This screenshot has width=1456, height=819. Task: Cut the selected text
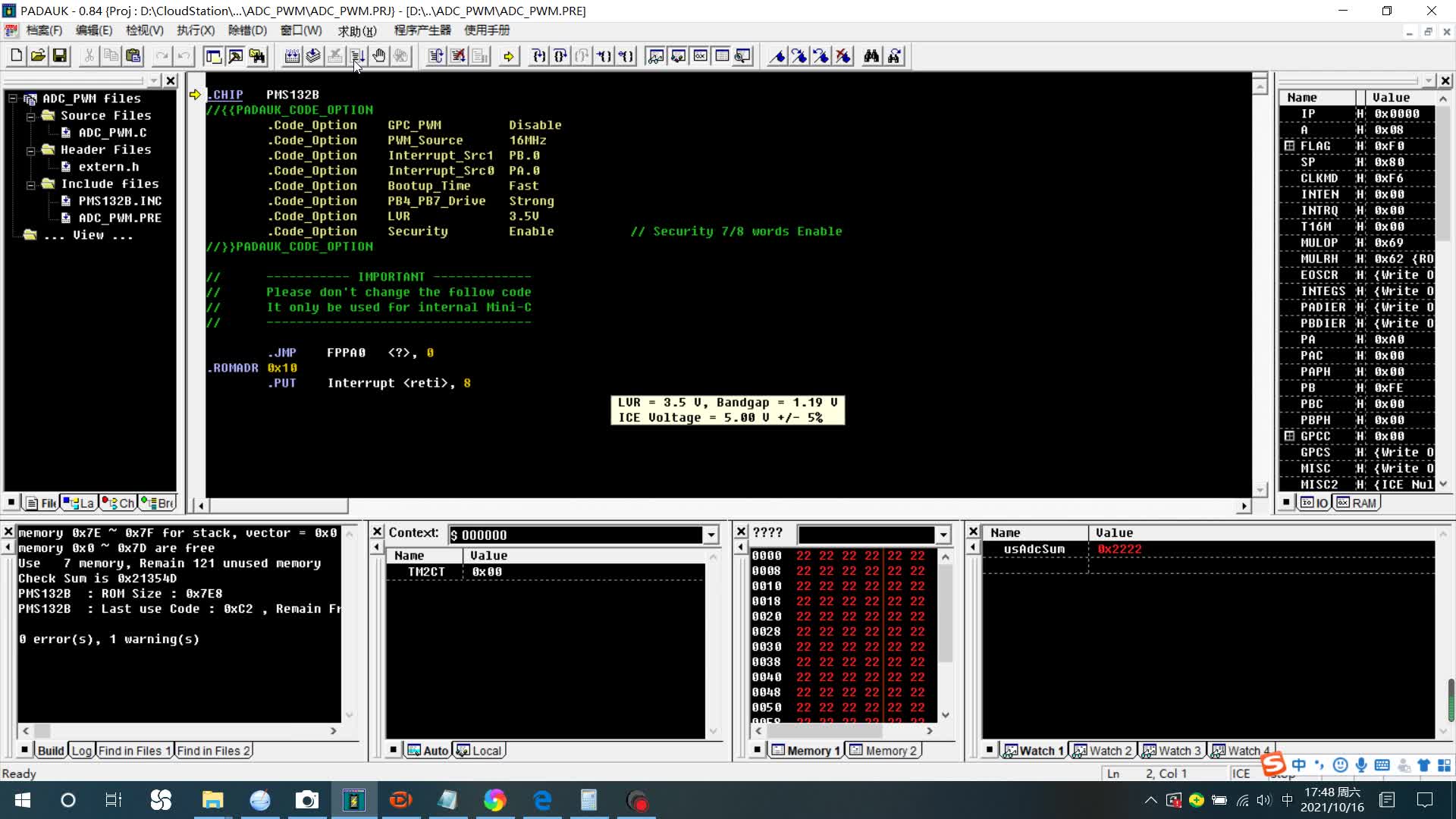click(89, 55)
